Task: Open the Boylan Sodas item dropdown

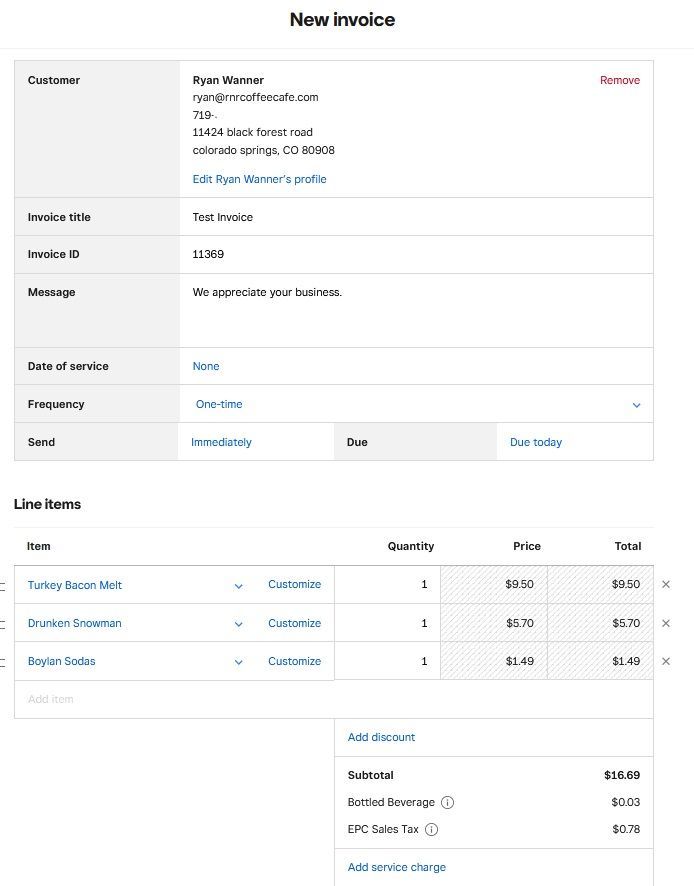Action: coord(238,662)
